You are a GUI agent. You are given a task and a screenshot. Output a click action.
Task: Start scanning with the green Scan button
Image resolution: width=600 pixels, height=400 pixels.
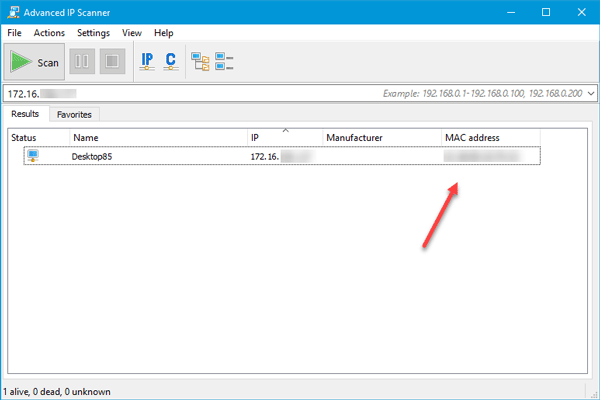point(34,62)
